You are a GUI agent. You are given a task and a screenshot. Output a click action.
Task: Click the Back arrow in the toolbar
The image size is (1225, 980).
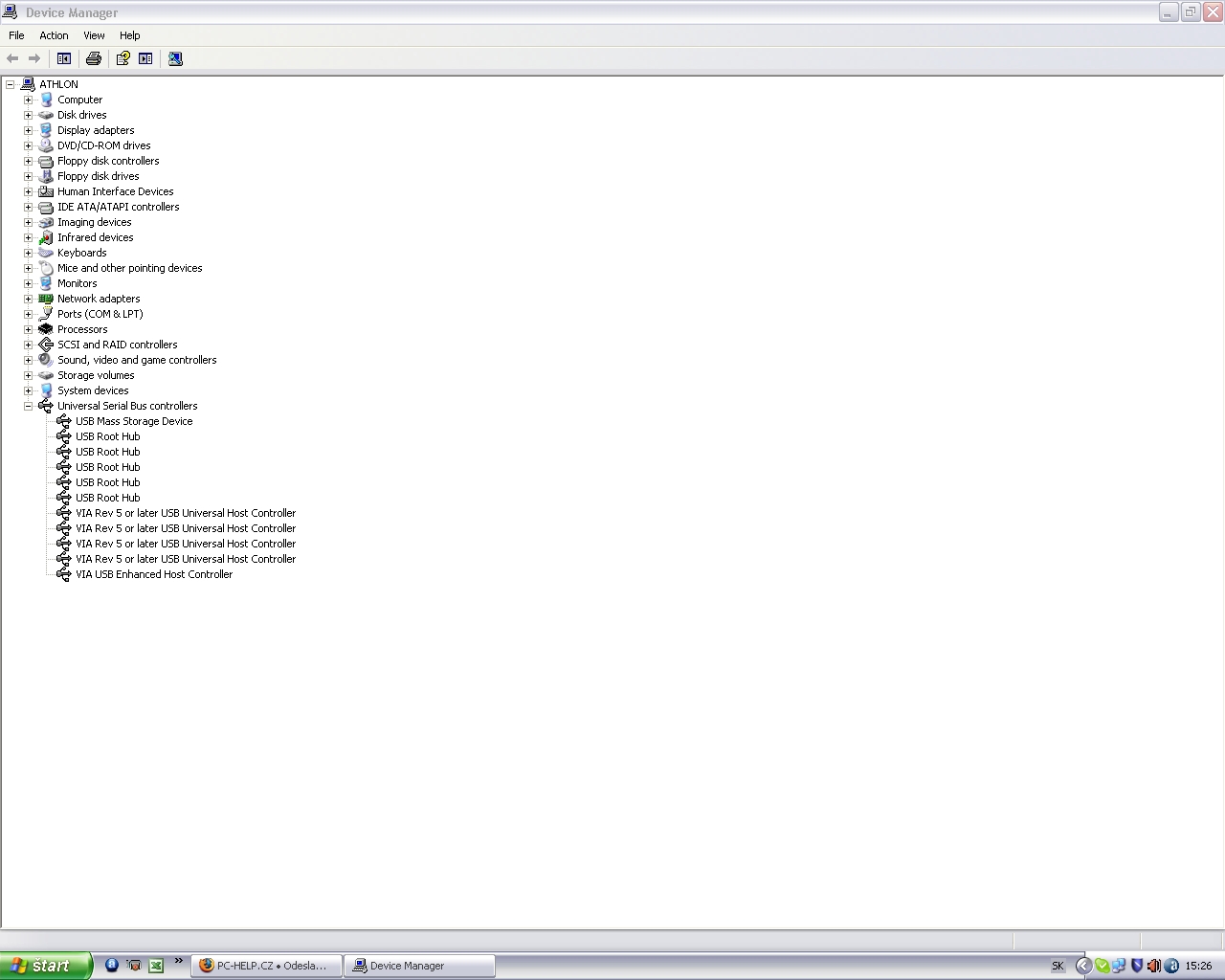point(13,58)
